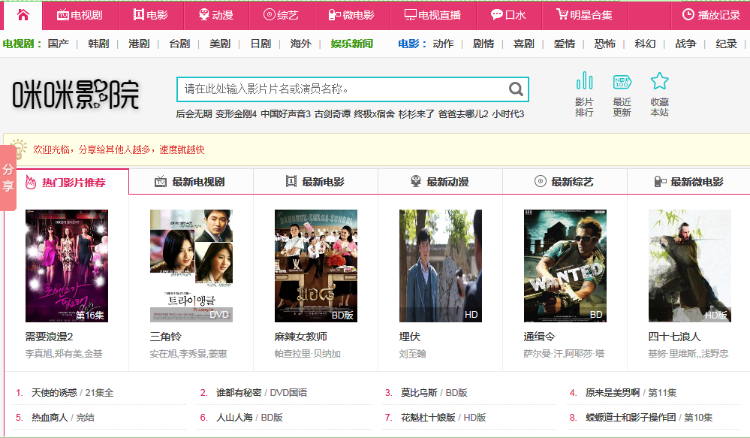Click hot search term 杉杉来了
This screenshot has width=750, height=438.
(416, 114)
